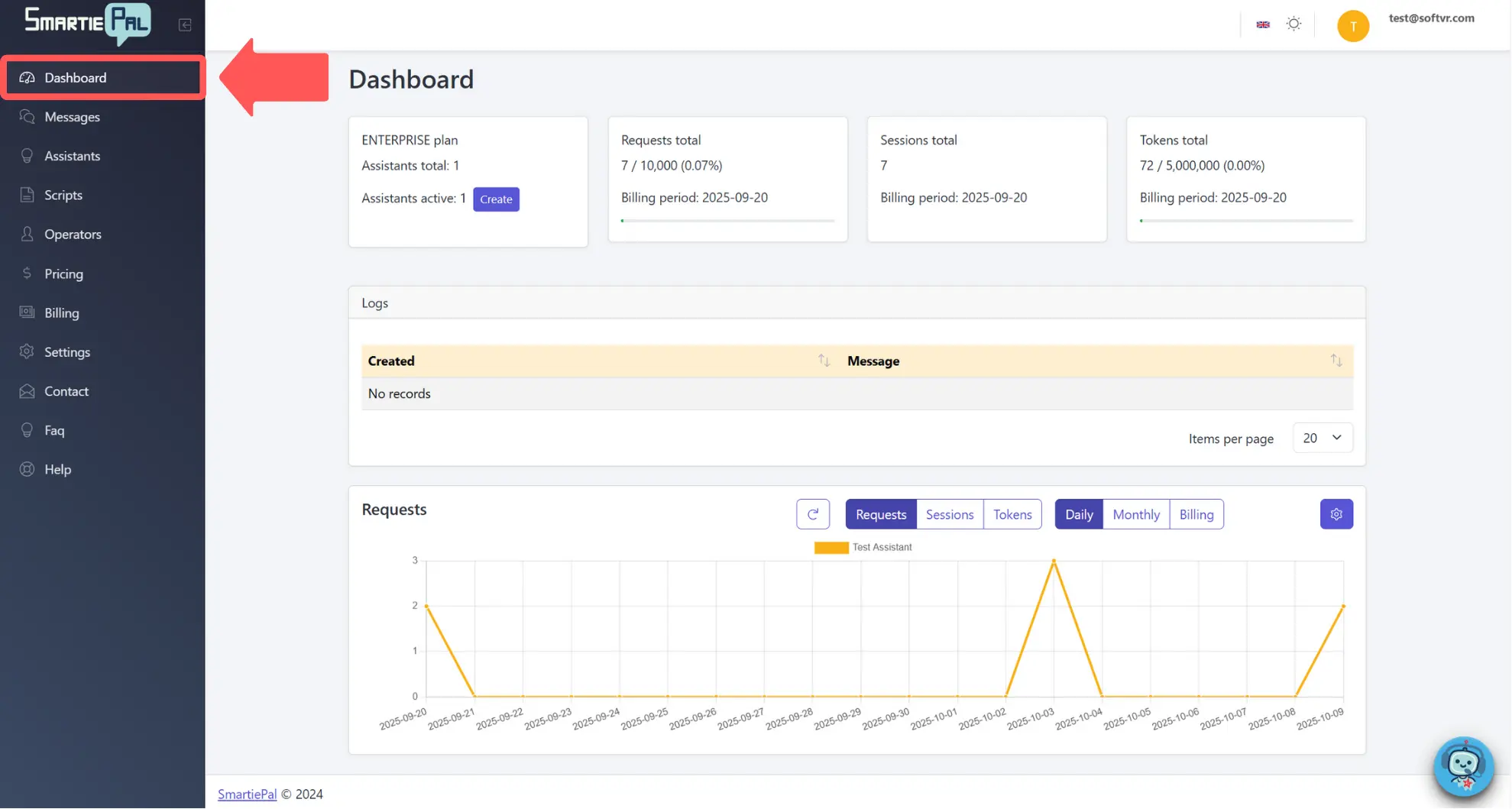Screen dimensions: 1512x809
Task: Switch to the Sessions tab in Requests chart
Action: point(949,513)
